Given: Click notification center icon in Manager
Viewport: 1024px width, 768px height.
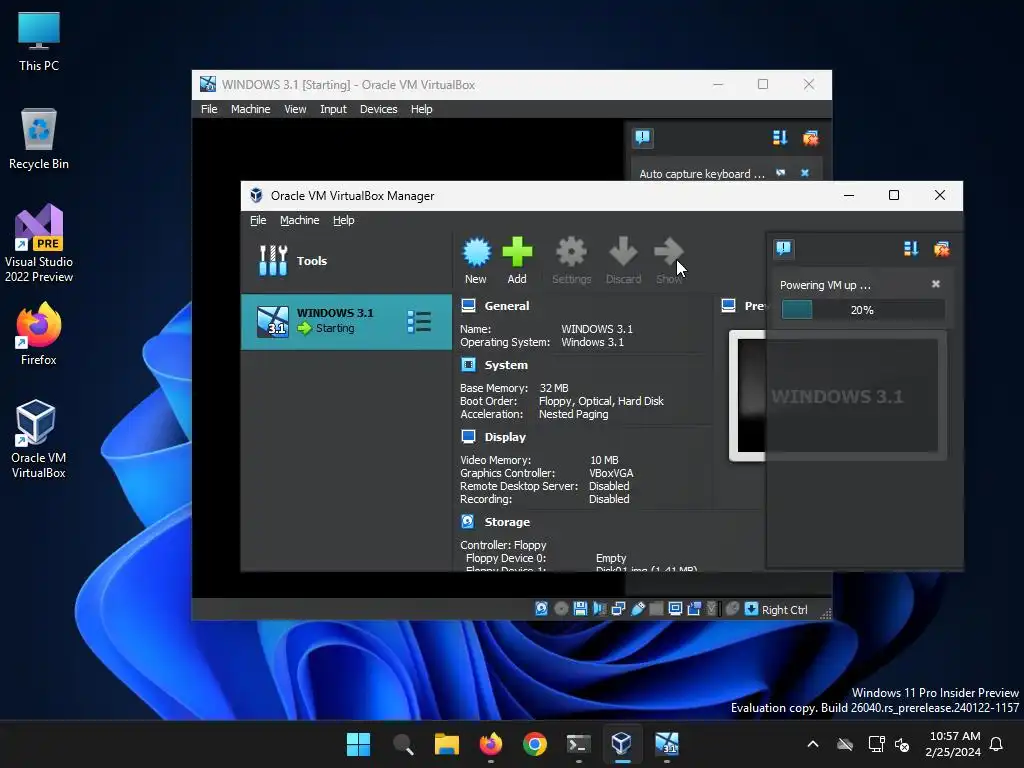Looking at the screenshot, I should pos(784,248).
